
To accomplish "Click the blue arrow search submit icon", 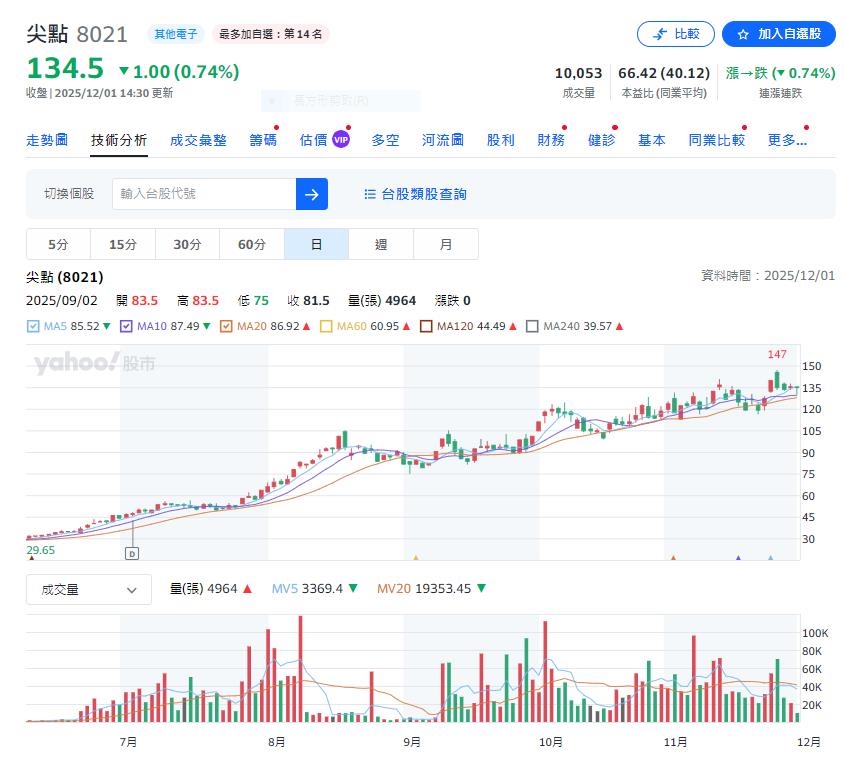I will (311, 194).
